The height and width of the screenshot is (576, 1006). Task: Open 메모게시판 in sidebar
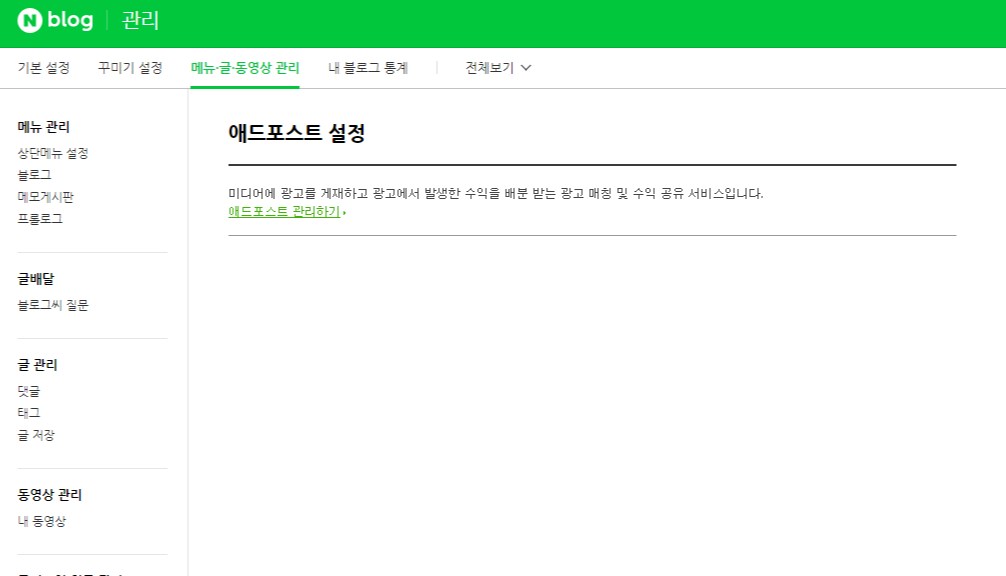point(46,197)
